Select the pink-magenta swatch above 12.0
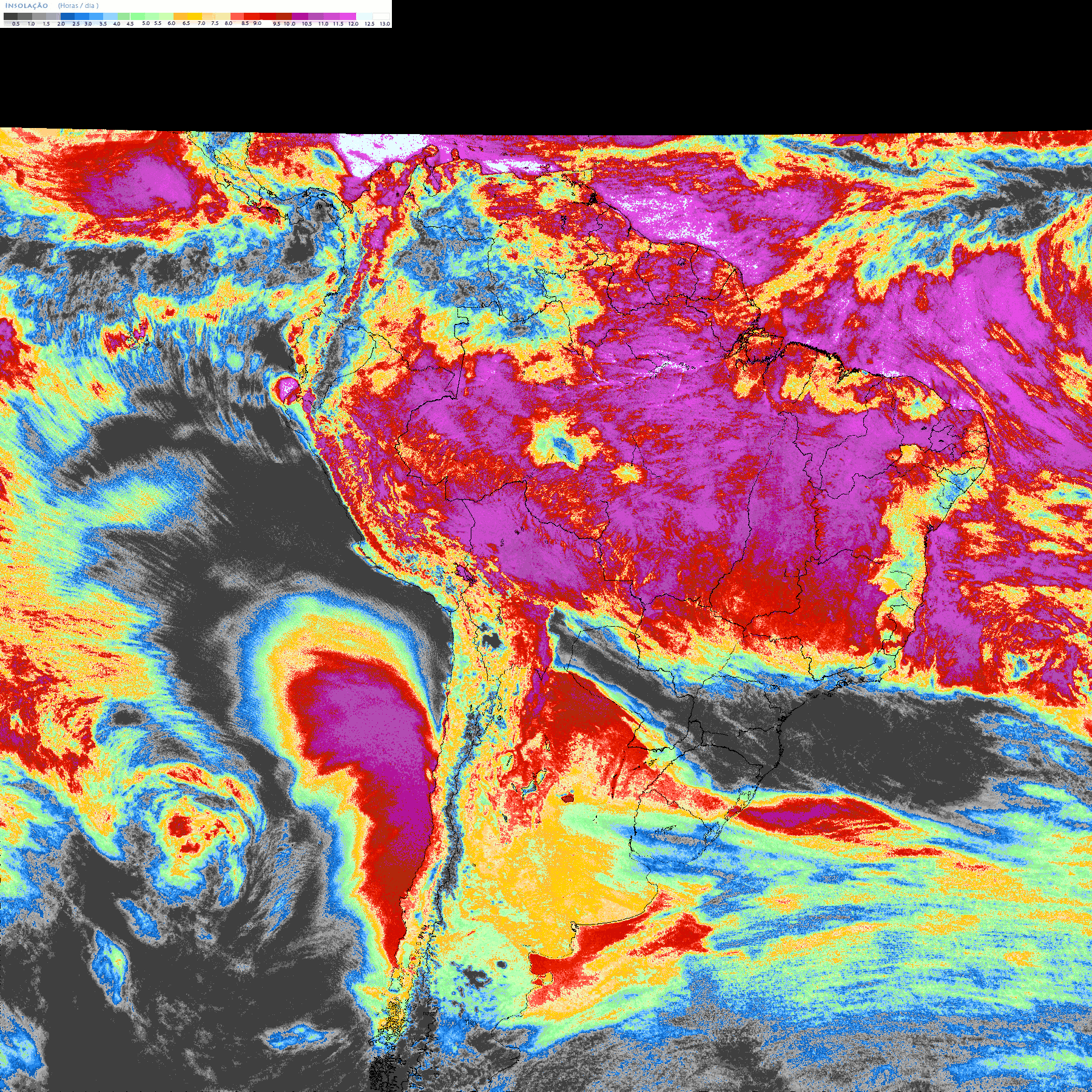The width and height of the screenshot is (1092, 1092). [x=348, y=16]
